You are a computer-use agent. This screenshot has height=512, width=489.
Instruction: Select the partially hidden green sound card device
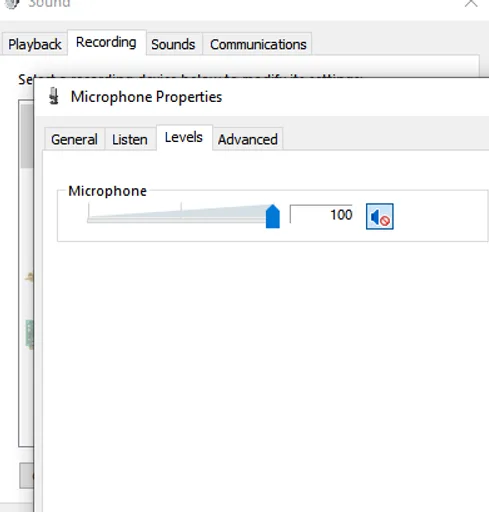30,334
